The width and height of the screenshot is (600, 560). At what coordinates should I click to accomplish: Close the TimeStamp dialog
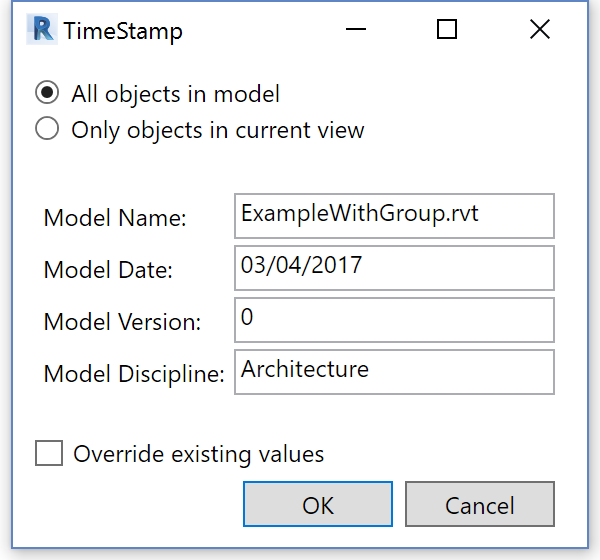point(540,30)
